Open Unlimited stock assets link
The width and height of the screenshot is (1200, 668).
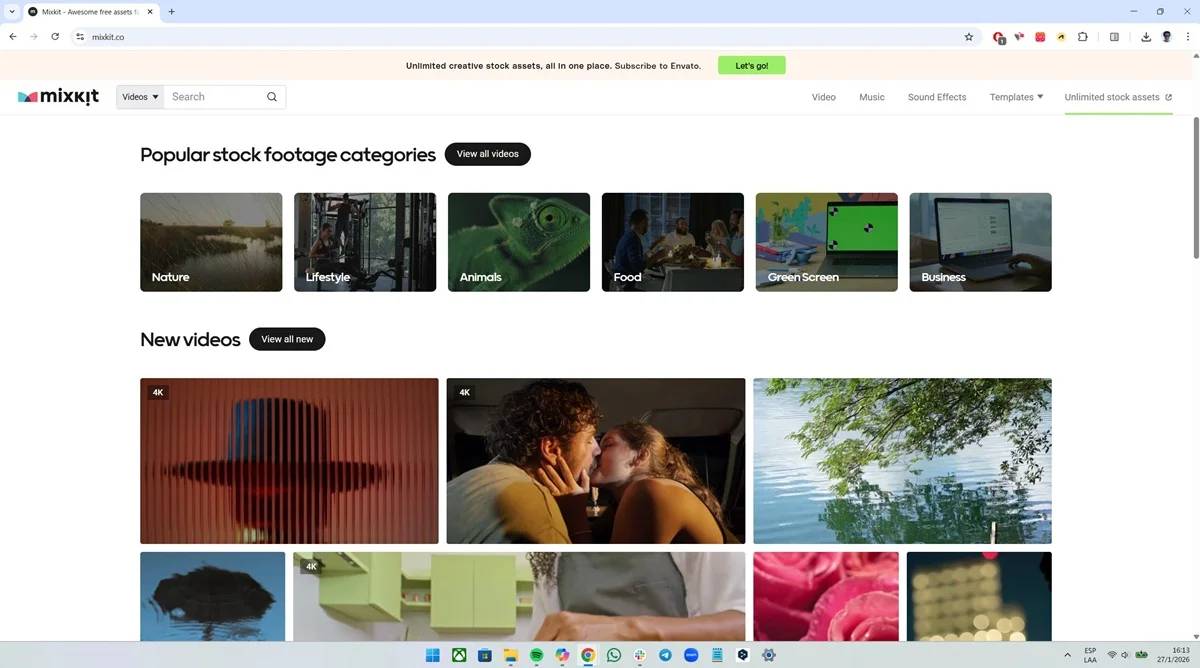(1118, 97)
